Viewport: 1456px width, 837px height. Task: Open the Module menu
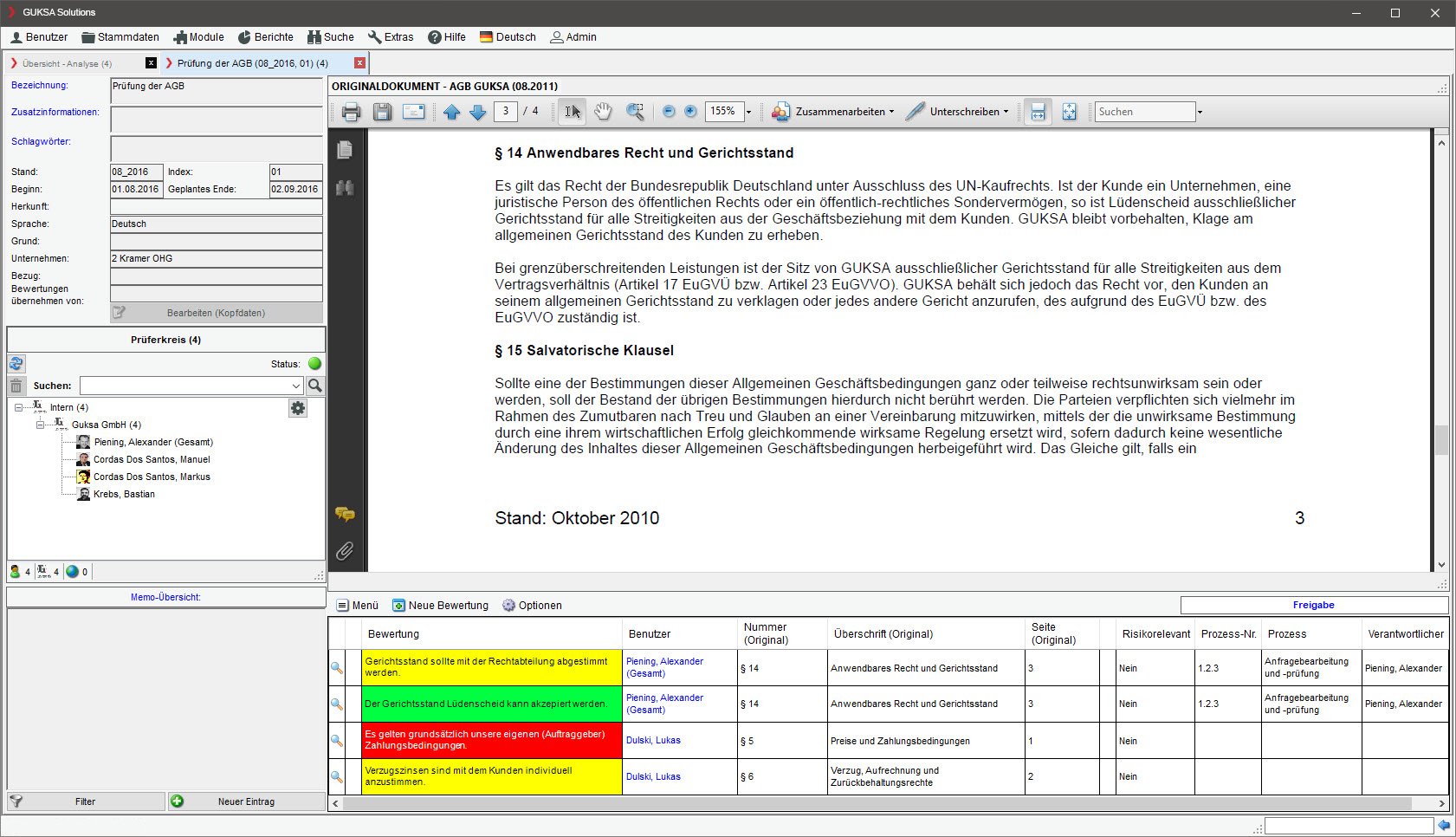[198, 37]
